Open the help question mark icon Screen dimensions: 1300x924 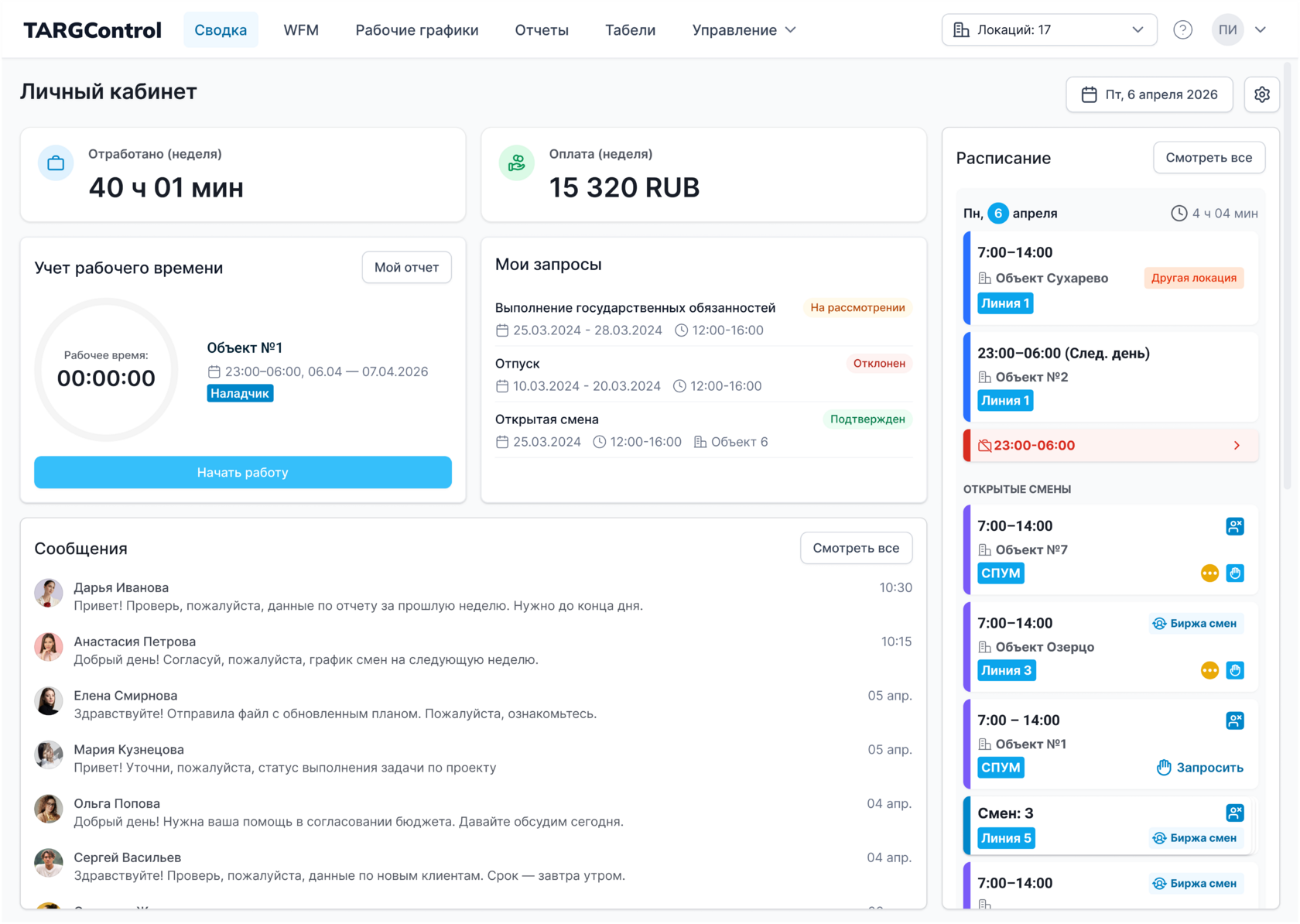coord(1182,30)
